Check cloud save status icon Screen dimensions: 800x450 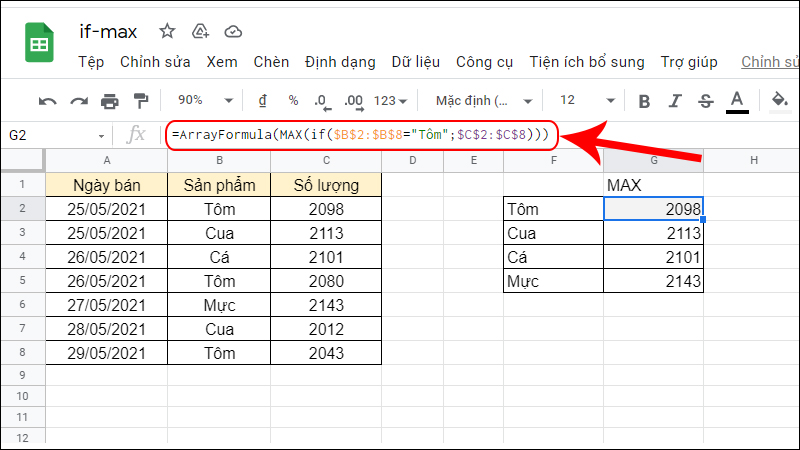233,30
